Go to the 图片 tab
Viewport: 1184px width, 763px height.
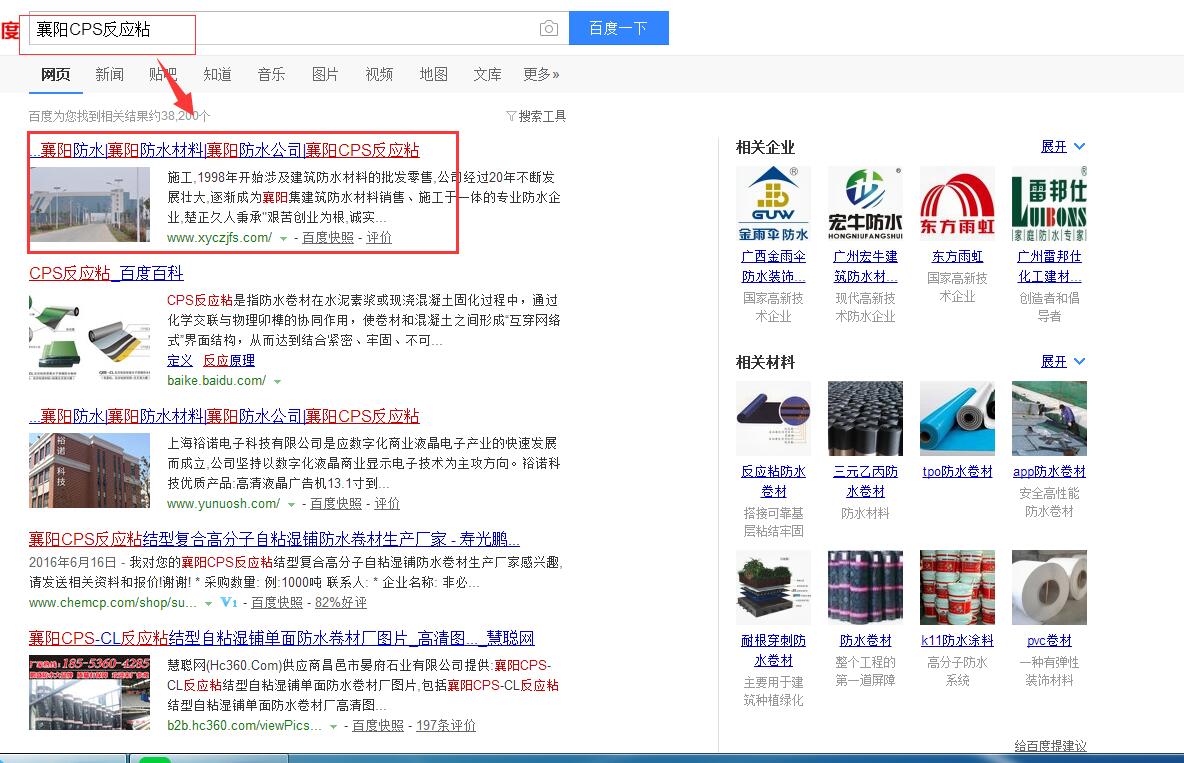(325, 74)
